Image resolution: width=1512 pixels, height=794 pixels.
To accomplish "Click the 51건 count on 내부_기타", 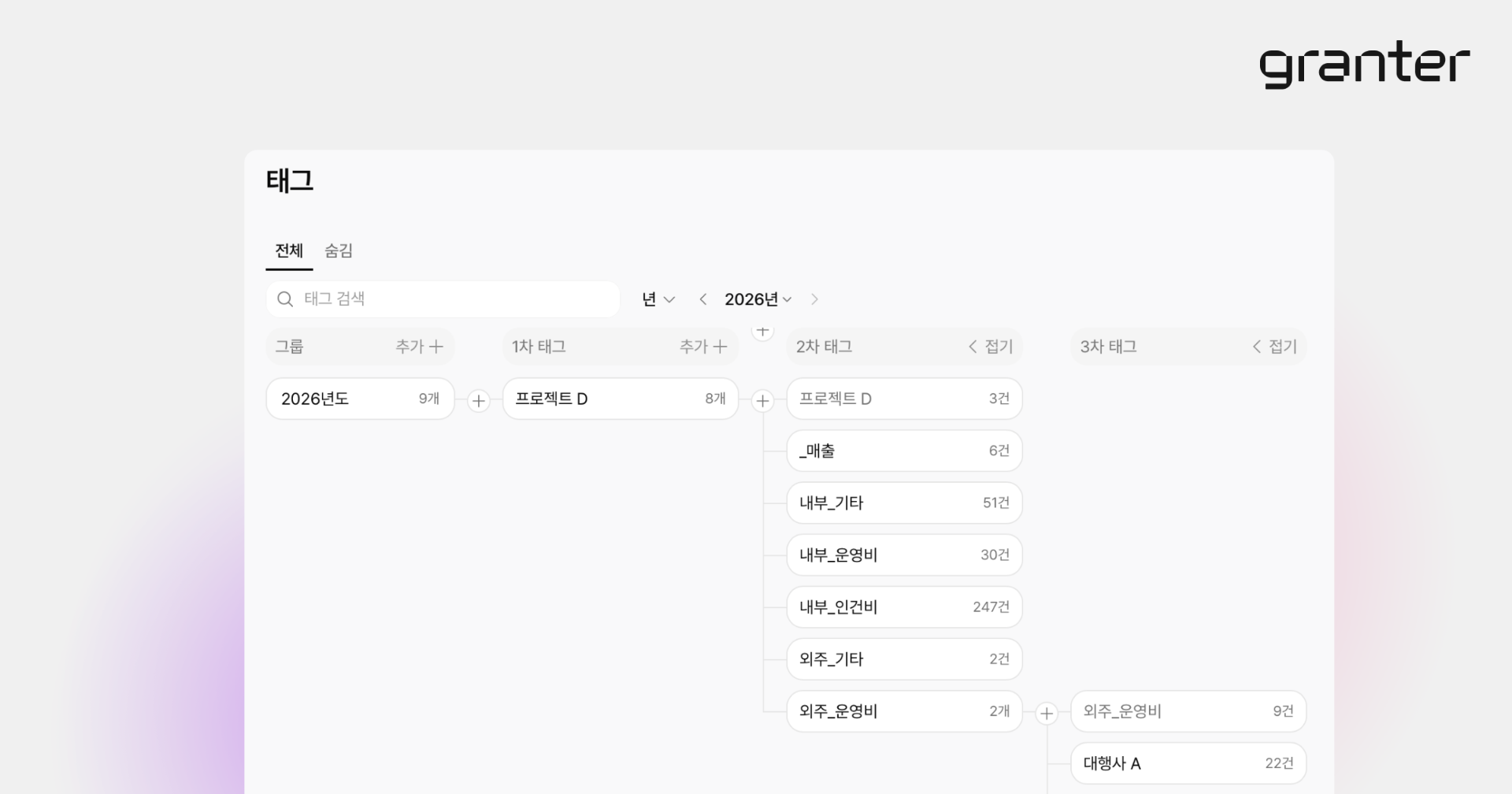I will click(x=996, y=503).
